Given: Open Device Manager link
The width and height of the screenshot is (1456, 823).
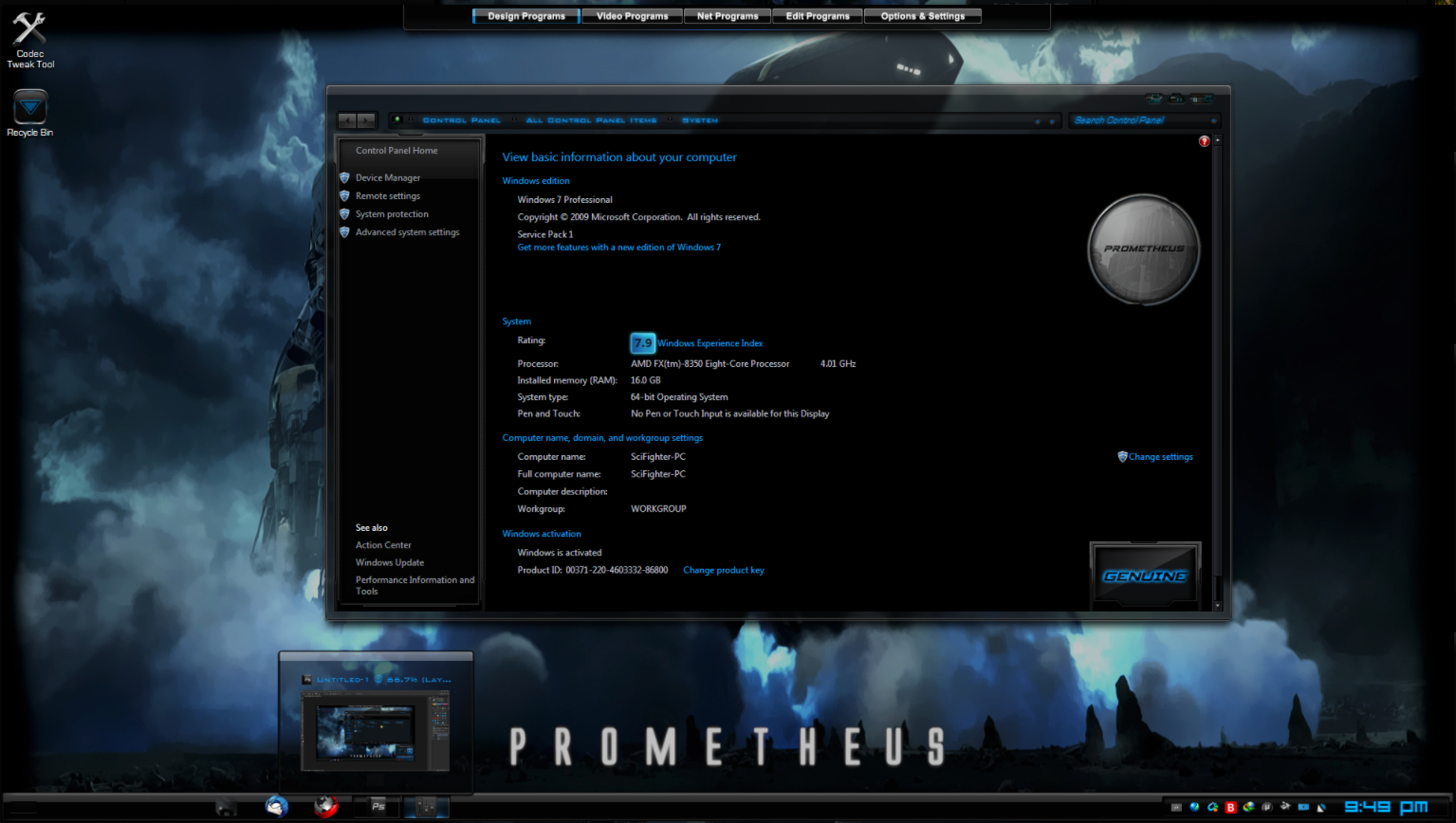Looking at the screenshot, I should click(388, 177).
